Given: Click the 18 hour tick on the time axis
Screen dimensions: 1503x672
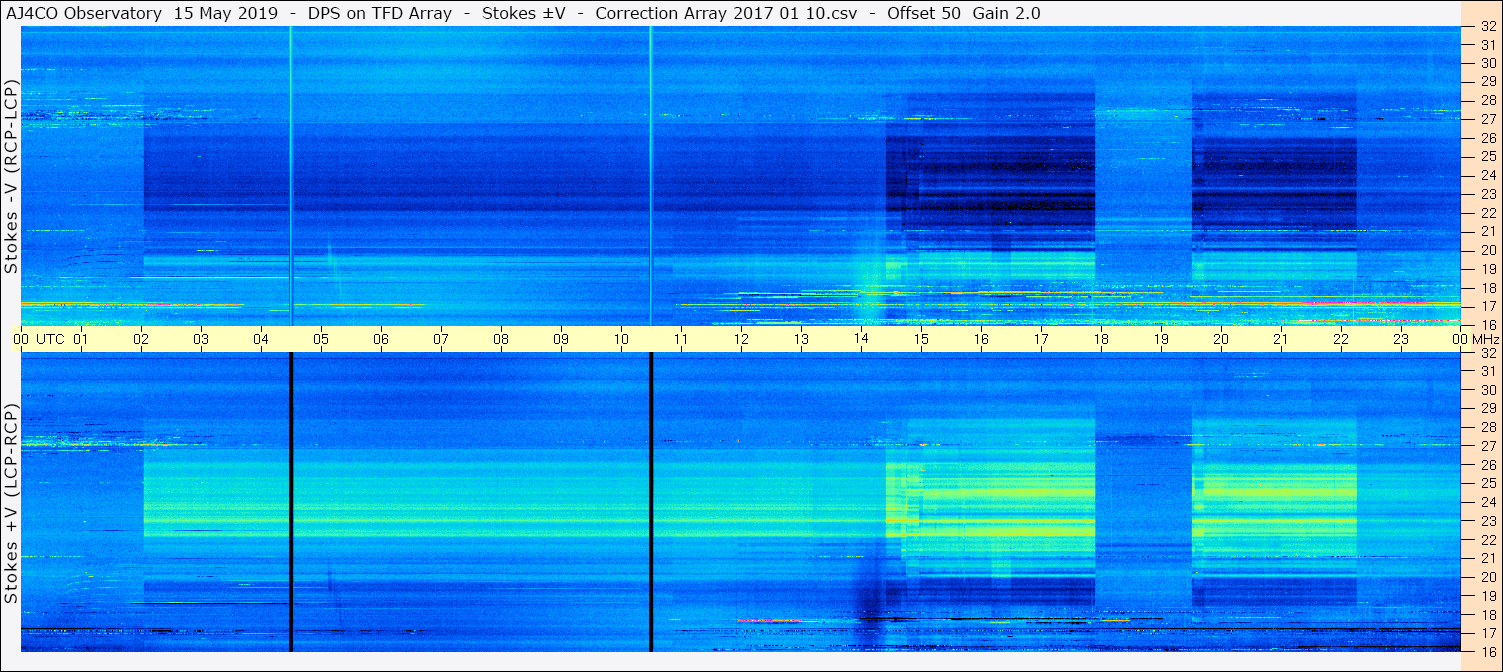Looking at the screenshot, I should click(1101, 339).
